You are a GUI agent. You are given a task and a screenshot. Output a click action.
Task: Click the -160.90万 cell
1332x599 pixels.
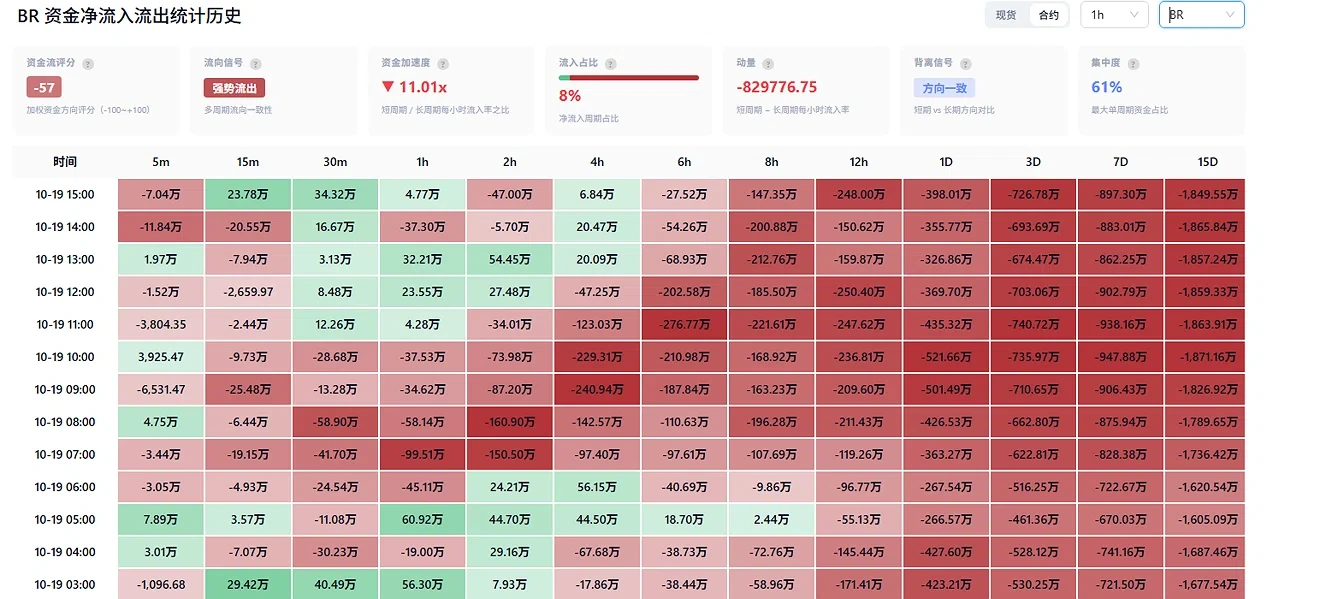[510, 422]
